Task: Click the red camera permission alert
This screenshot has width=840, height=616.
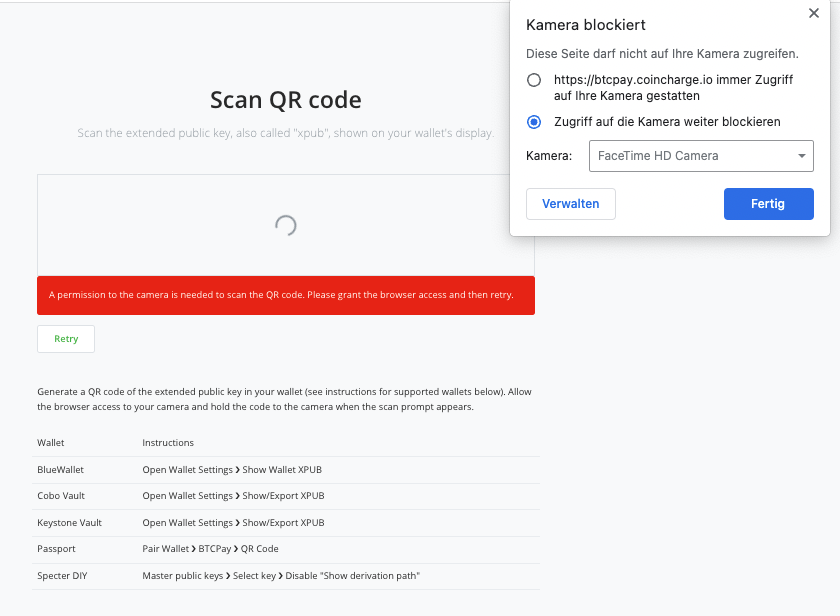Action: [286, 295]
